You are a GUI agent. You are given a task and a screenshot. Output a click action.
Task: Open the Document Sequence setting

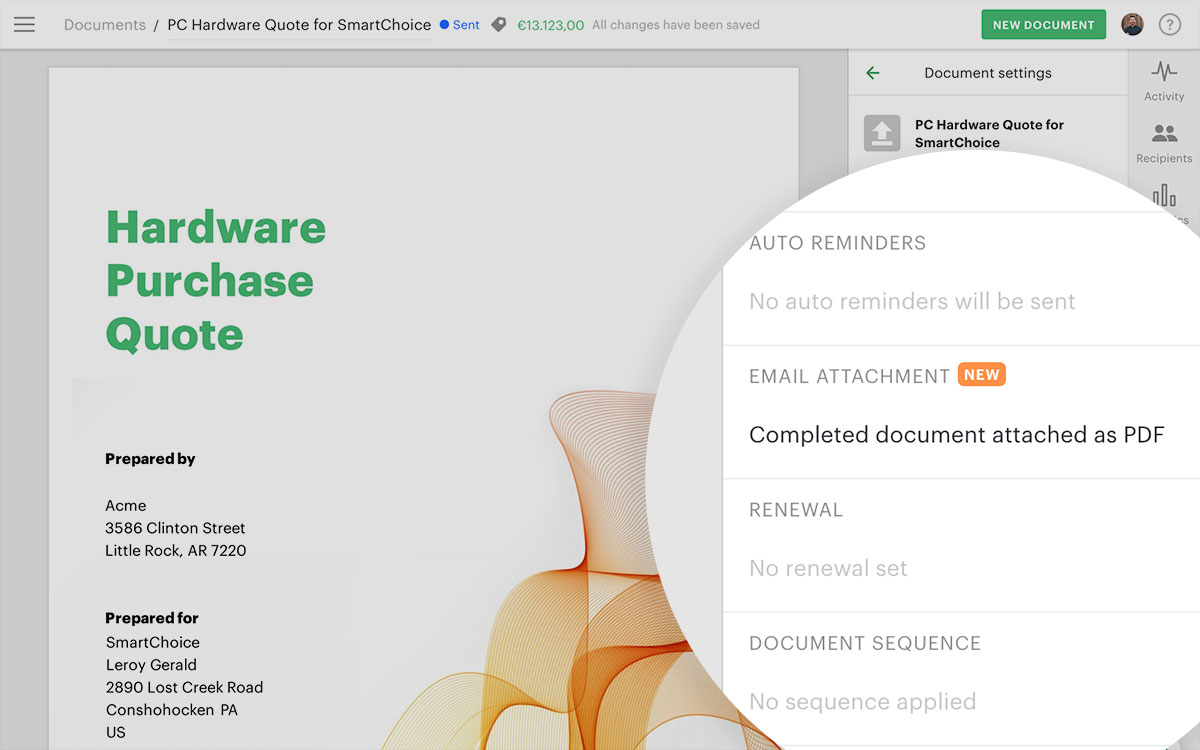tap(960, 678)
